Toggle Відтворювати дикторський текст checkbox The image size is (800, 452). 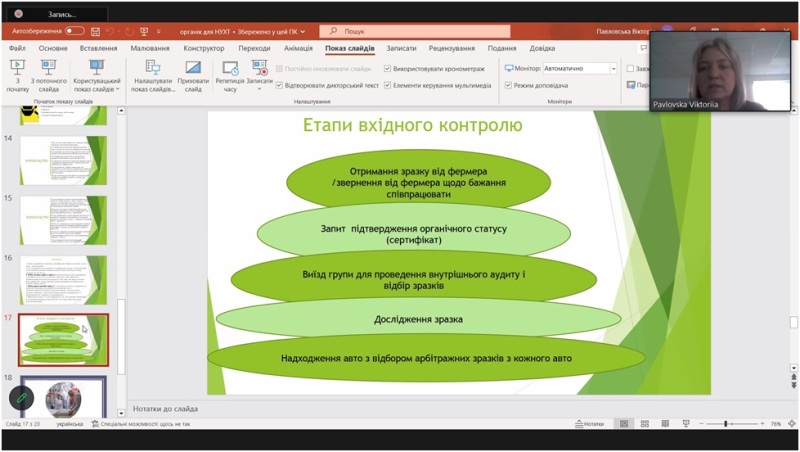tap(280, 85)
